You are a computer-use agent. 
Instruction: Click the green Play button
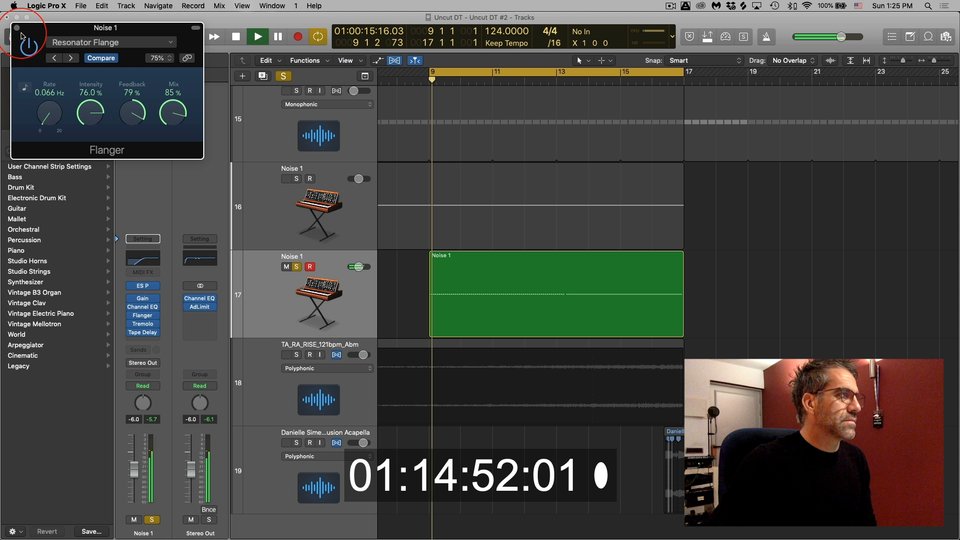click(x=258, y=37)
